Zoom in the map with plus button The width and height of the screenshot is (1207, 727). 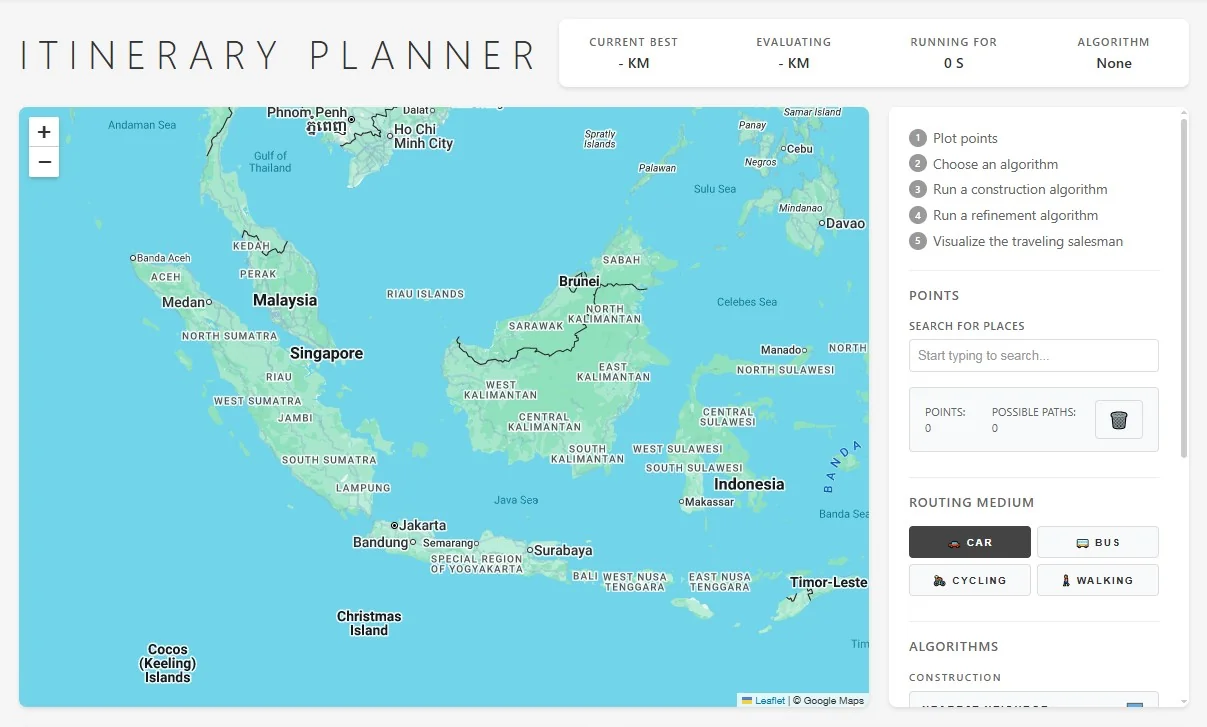44,132
